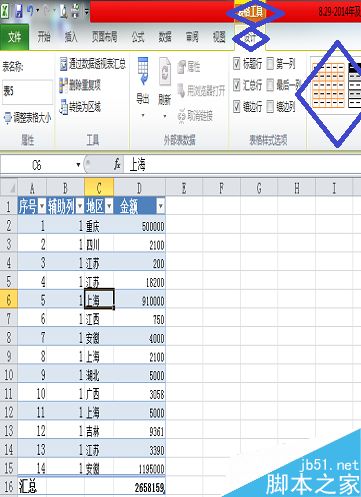
Task: Toggle the 汇总行 total row checkbox
Action: tap(237, 85)
